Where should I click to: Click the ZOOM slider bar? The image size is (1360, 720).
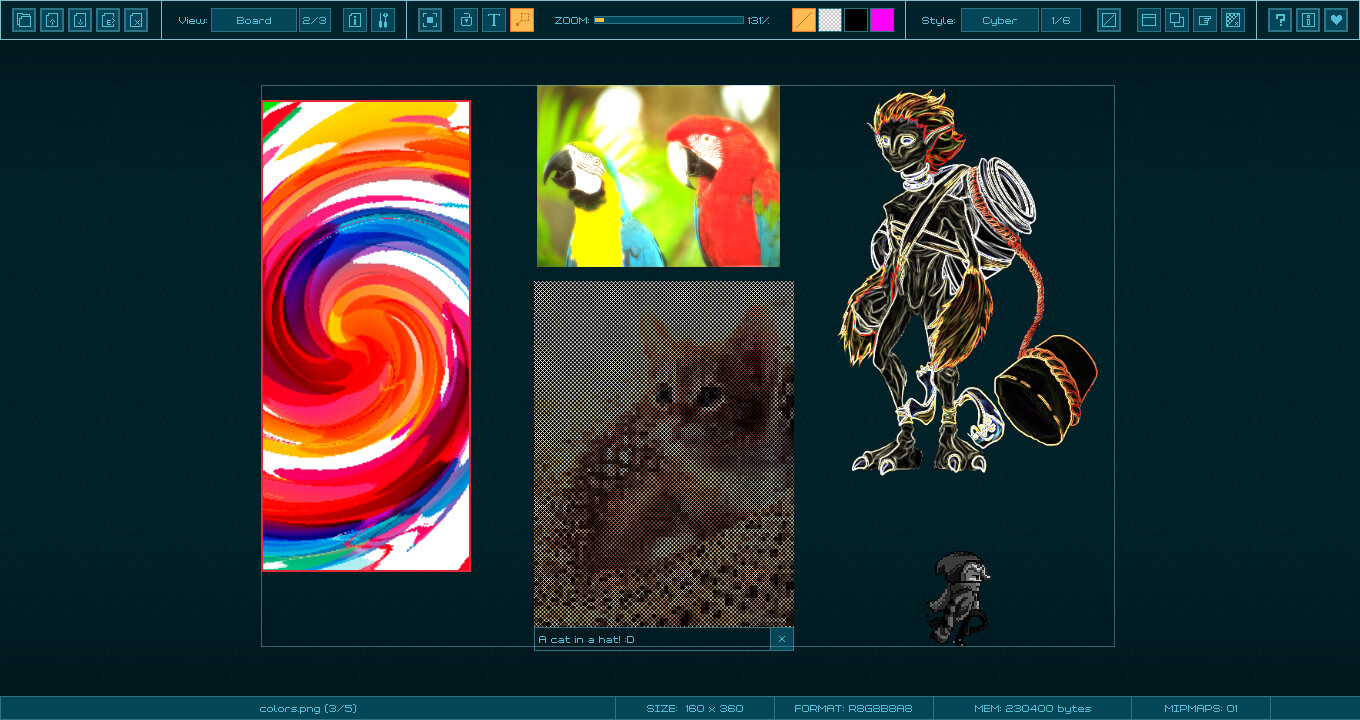click(x=668, y=20)
